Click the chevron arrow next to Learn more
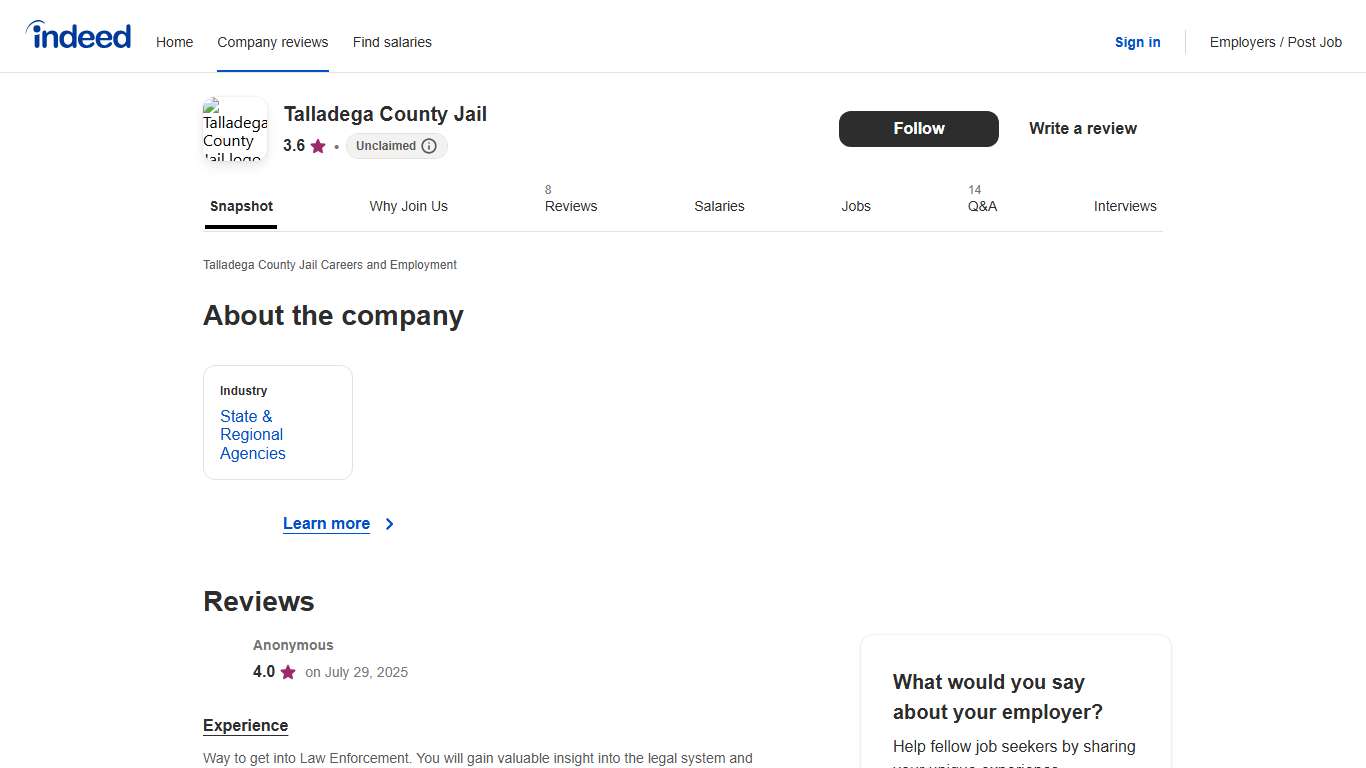Viewport: 1366px width, 768px height. click(390, 524)
